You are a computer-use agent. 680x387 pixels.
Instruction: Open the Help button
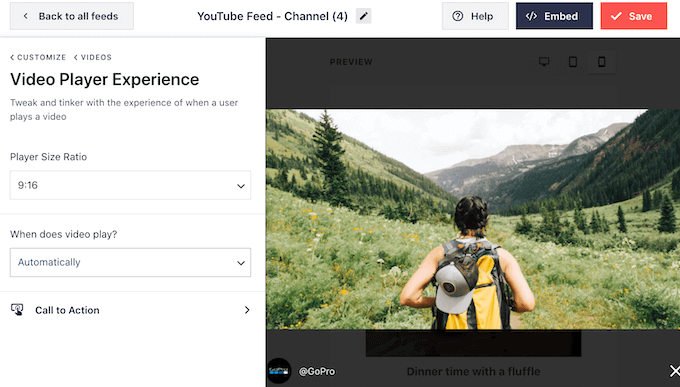pyautogui.click(x=475, y=16)
